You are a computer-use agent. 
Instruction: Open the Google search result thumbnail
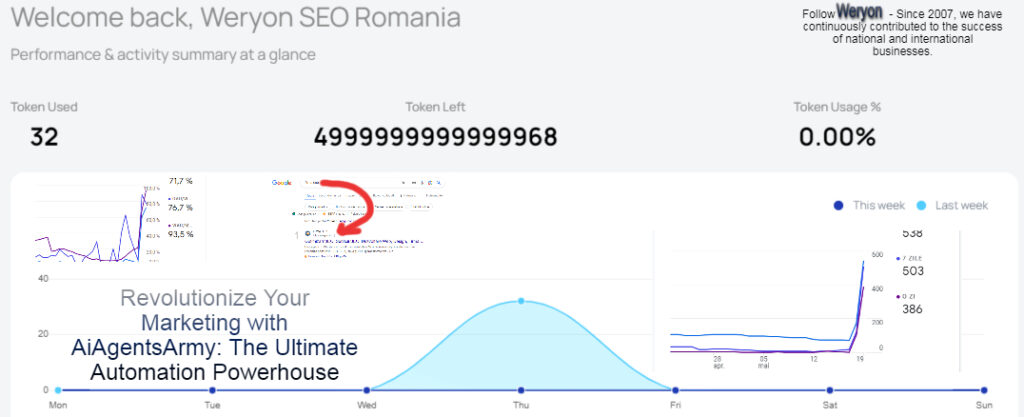[358, 219]
